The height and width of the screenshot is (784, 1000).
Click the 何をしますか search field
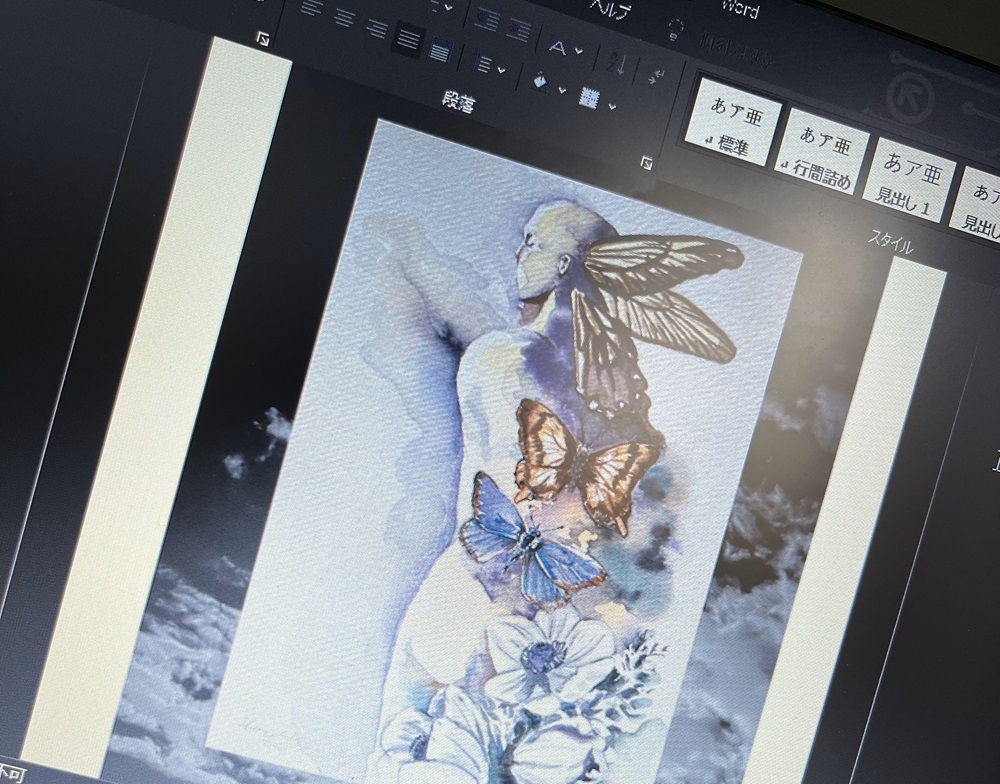click(737, 50)
